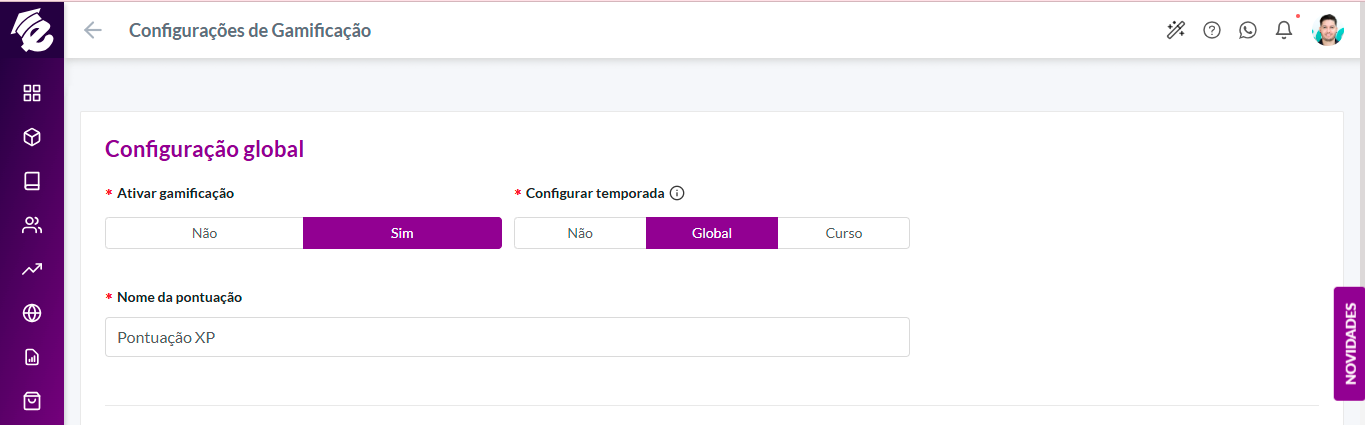This screenshot has width=1365, height=425.
Task: Open the Novidades side tab
Action: [1349, 344]
